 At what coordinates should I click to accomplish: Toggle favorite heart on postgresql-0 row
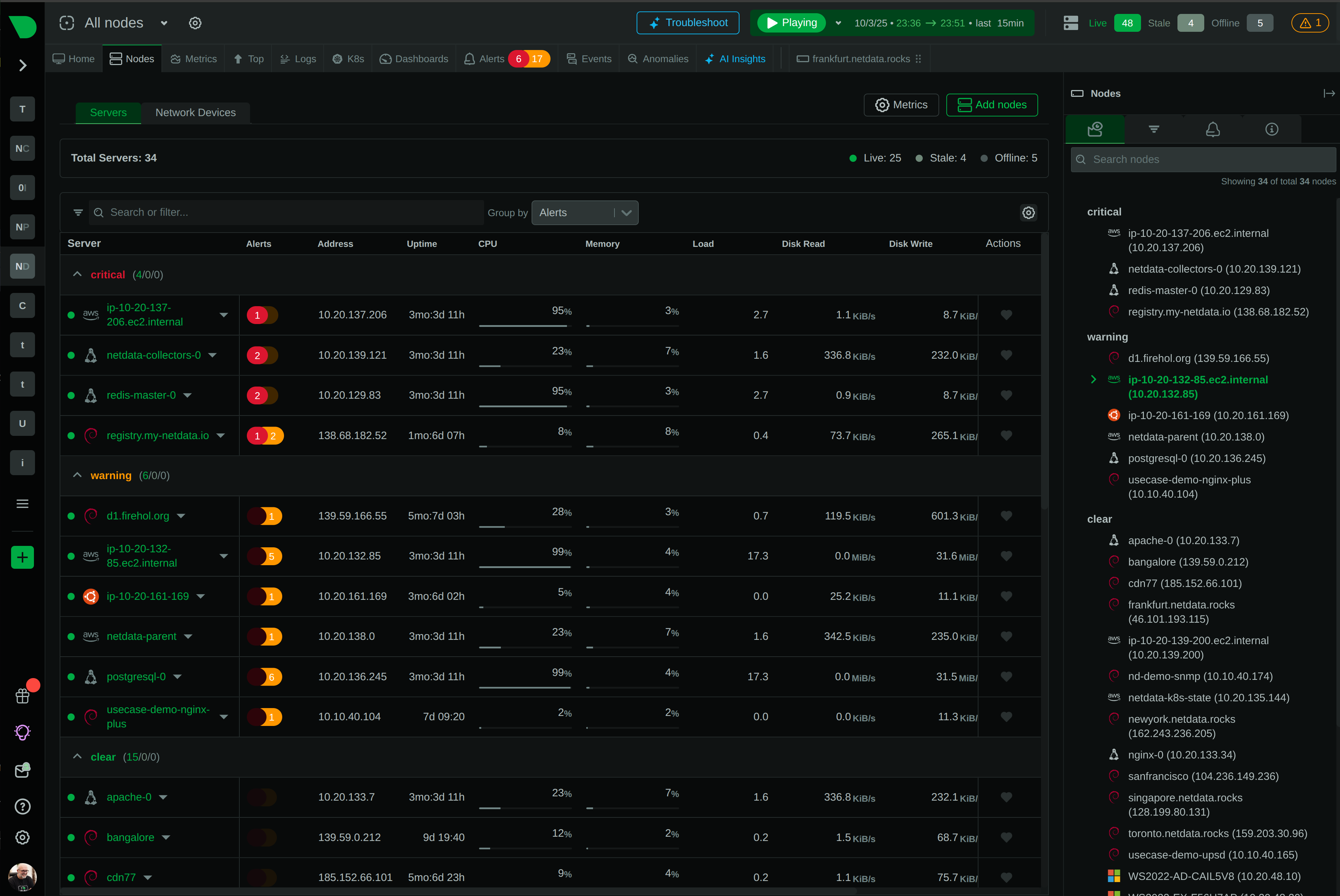pyautogui.click(x=1006, y=677)
